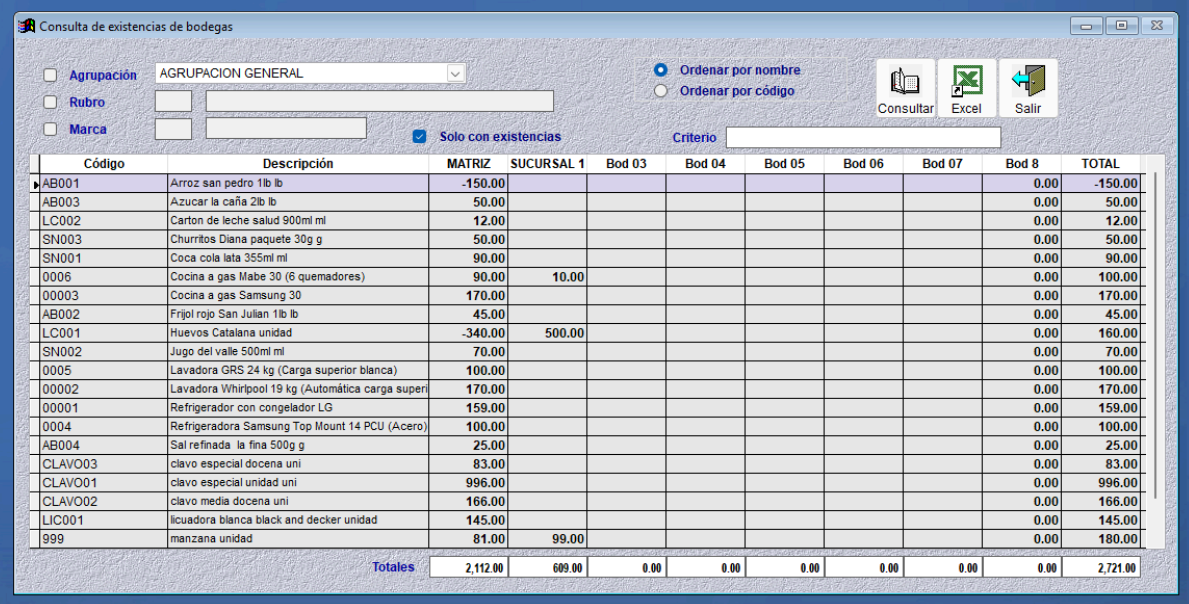
Task: Click the SUCURSAL 1 column header
Action: pyautogui.click(x=547, y=164)
